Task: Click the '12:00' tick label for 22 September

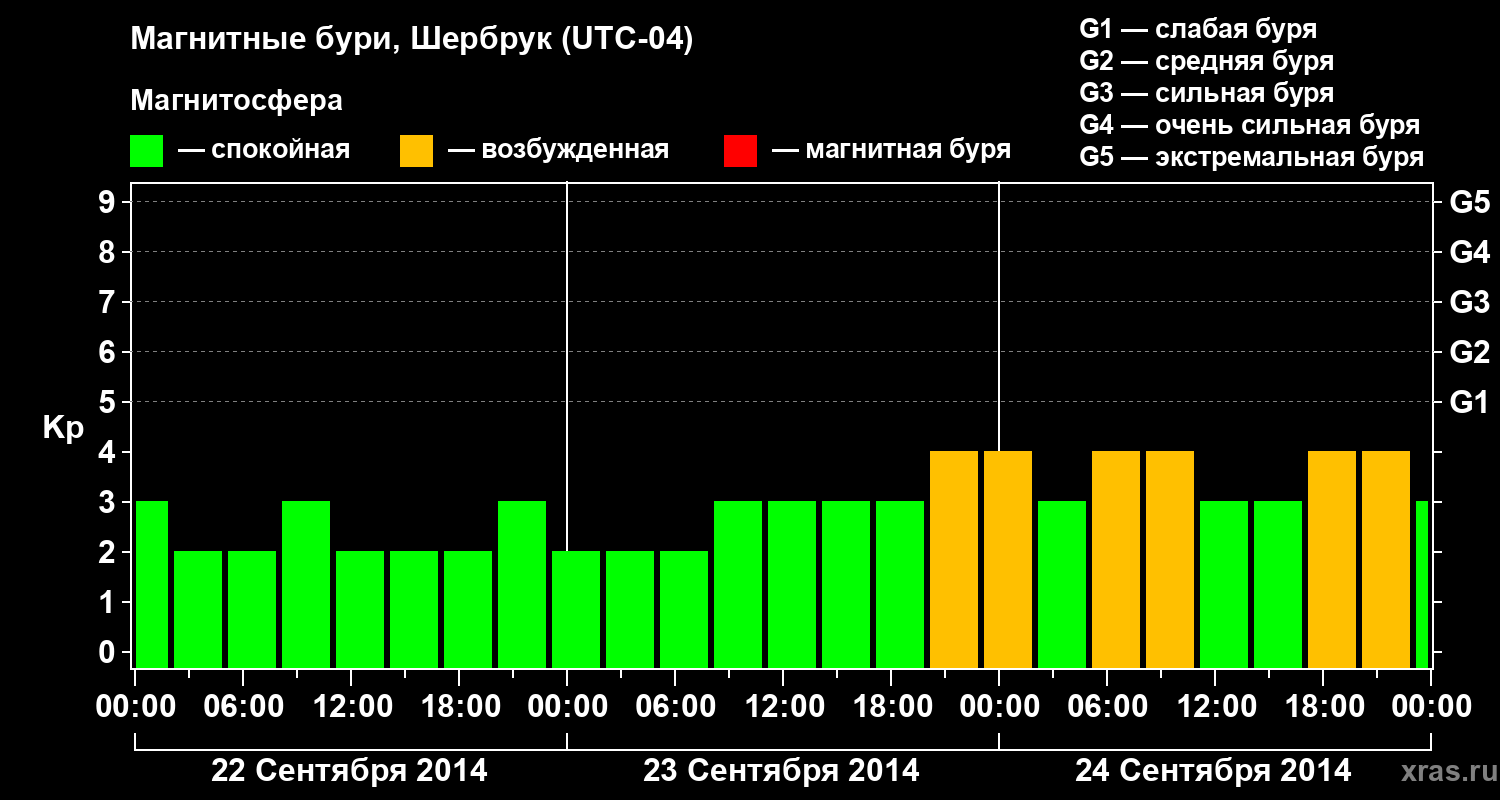Action: click(x=351, y=706)
